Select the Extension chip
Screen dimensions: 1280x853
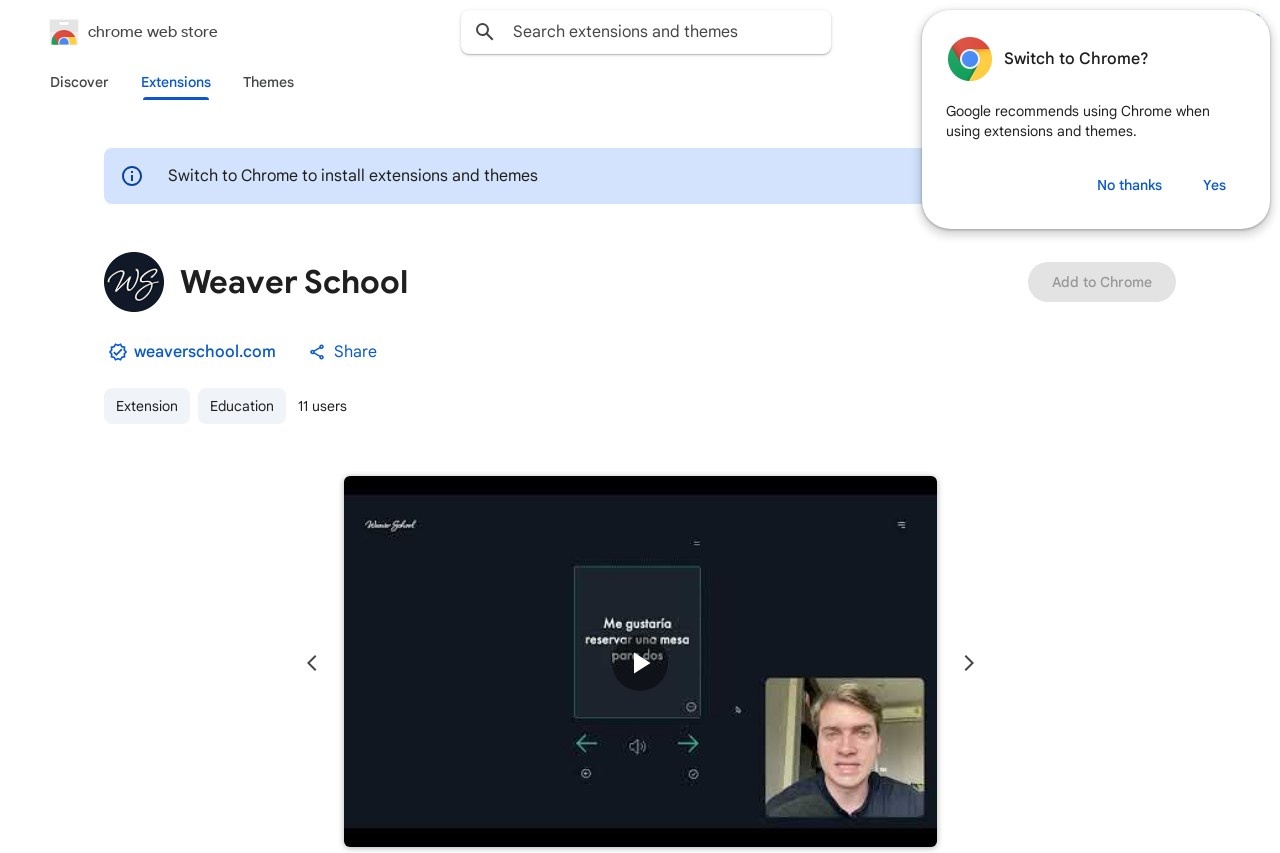(x=147, y=406)
